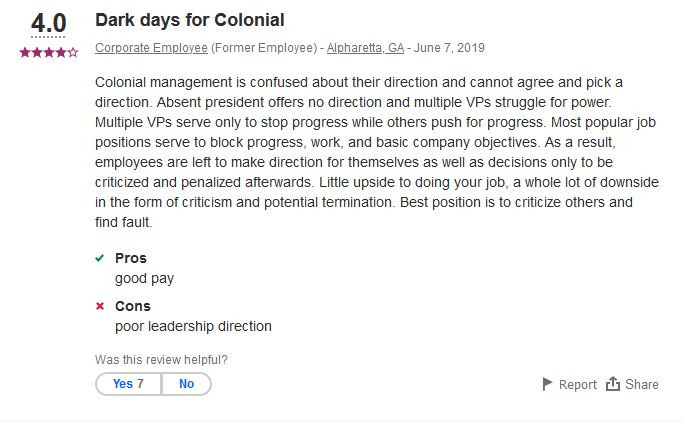Open the Corporate Employee link
685x422 pixels.
pos(151,48)
